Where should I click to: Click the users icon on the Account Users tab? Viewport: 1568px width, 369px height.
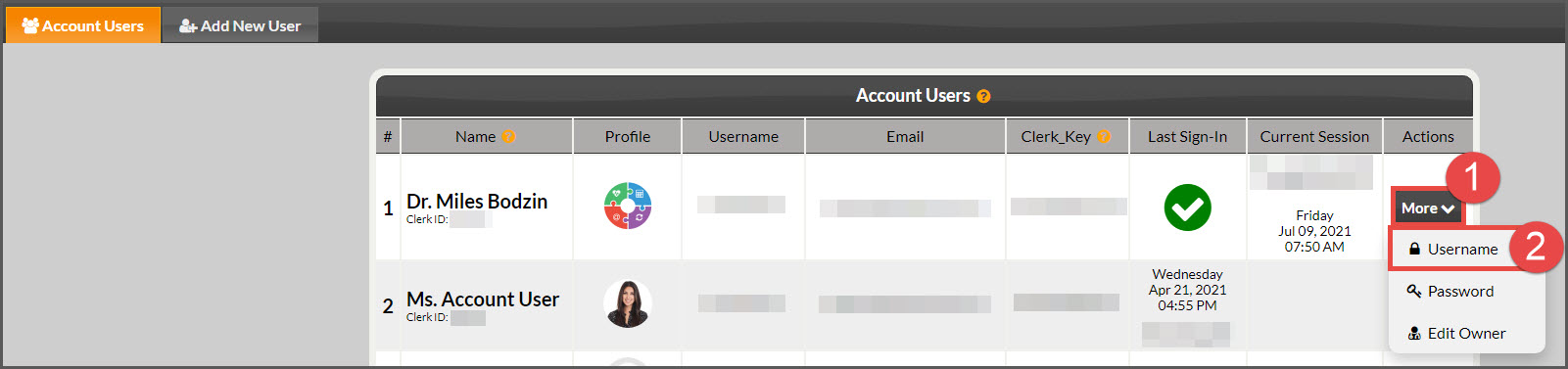pyautogui.click(x=30, y=25)
